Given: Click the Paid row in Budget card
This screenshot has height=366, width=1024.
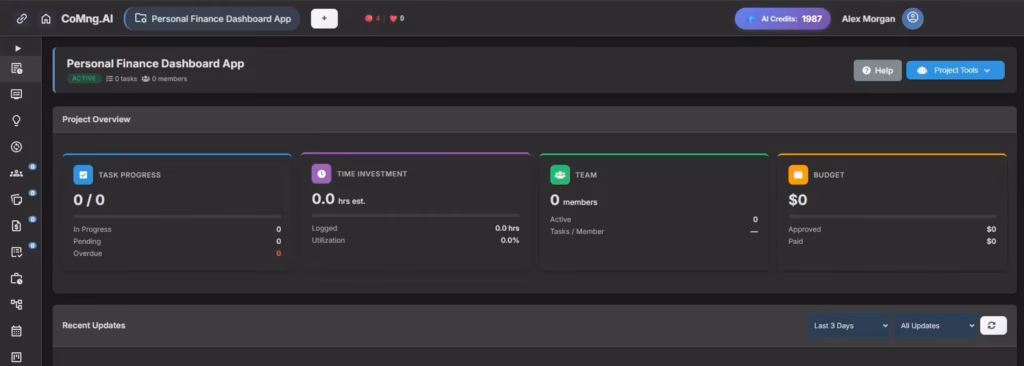Looking at the screenshot, I should coord(892,241).
